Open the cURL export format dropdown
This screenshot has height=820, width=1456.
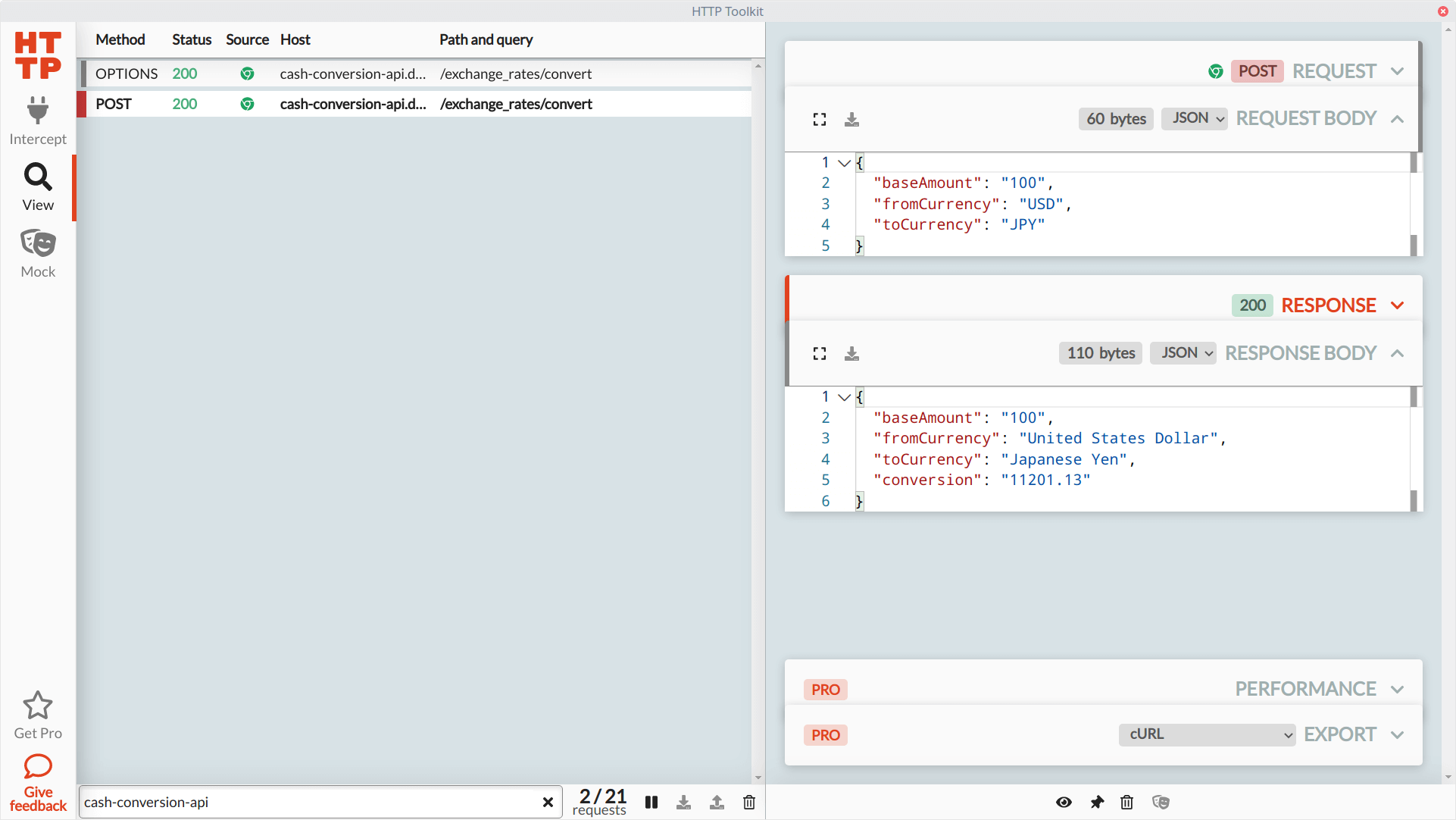(1206, 734)
